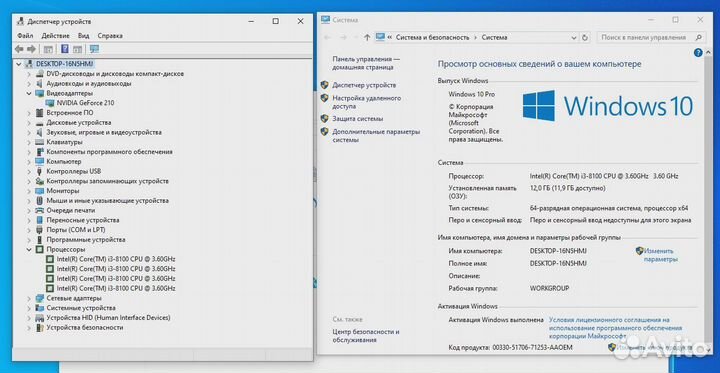Open the address bar history dropdown in Система
The width and height of the screenshot is (720, 373).
pos(574,38)
